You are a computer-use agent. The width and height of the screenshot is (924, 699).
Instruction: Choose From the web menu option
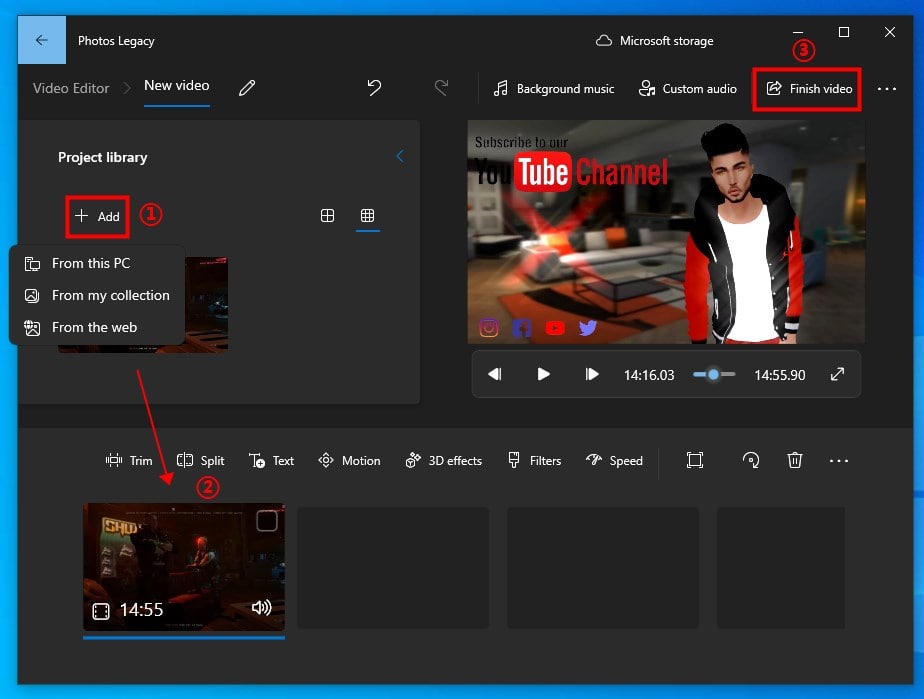click(94, 327)
